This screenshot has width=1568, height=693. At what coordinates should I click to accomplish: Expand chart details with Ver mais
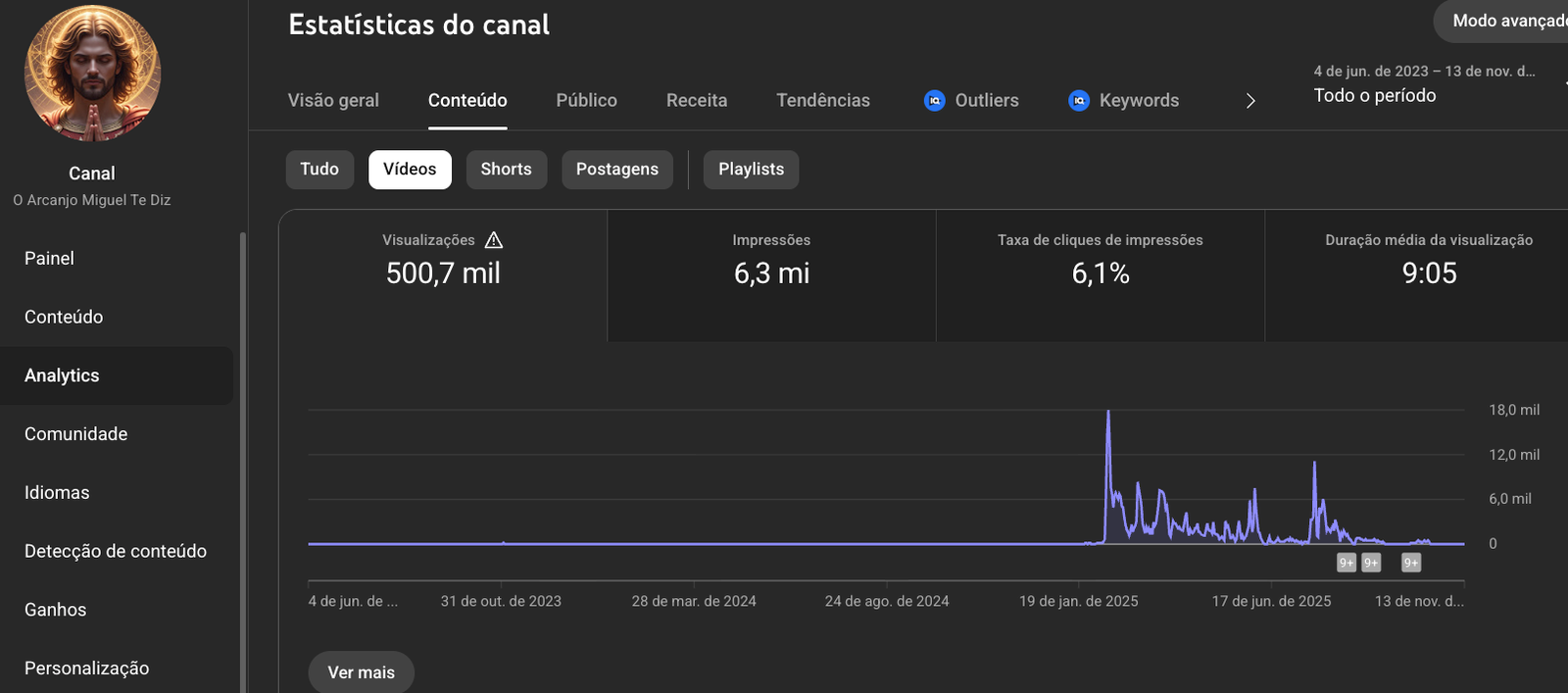[x=361, y=672]
